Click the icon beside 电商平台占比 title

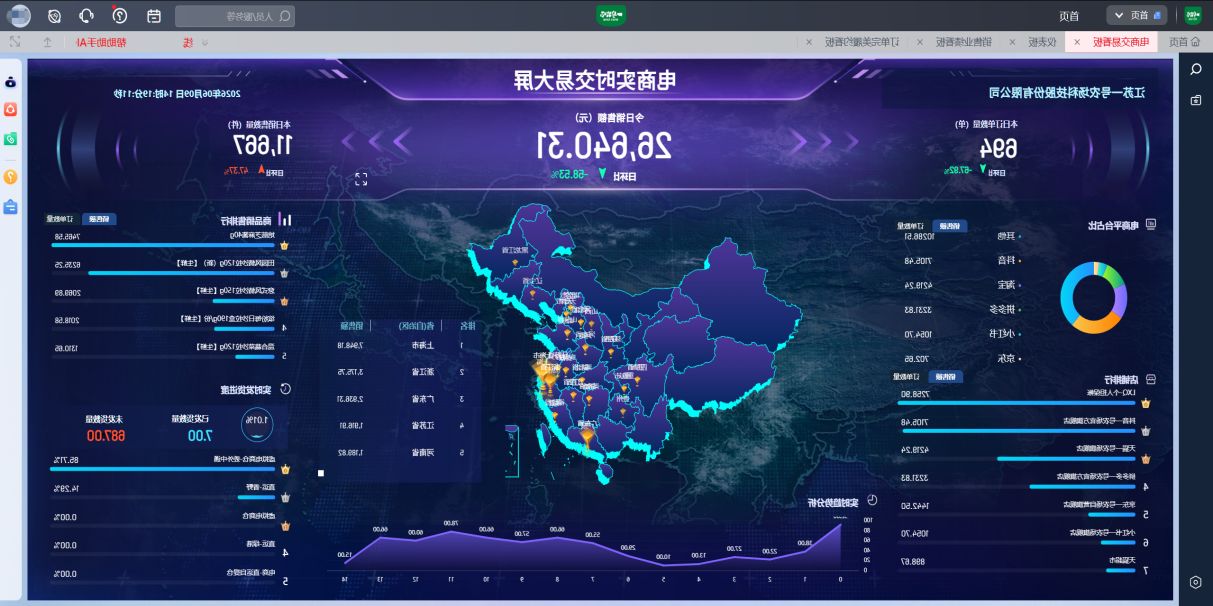tap(1151, 225)
